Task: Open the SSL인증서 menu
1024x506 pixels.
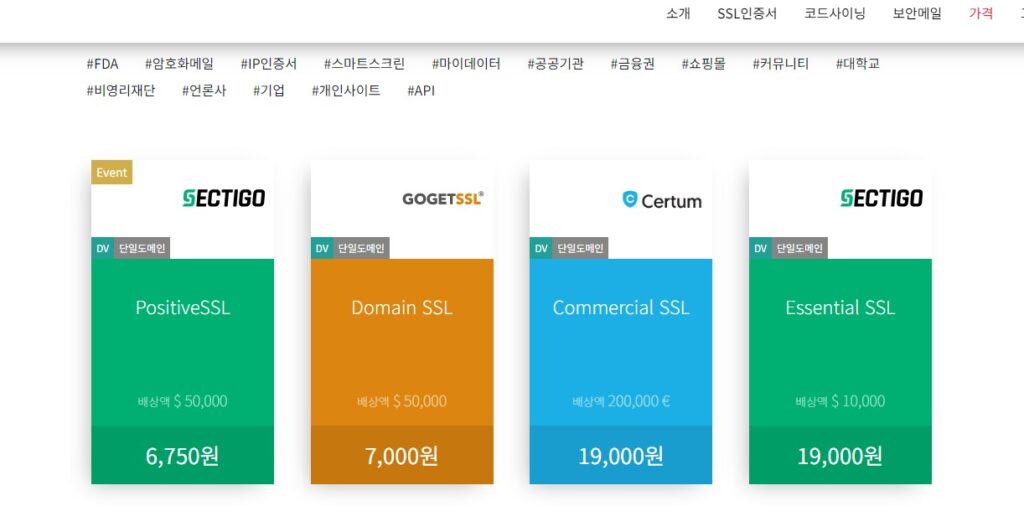Action: 747,14
